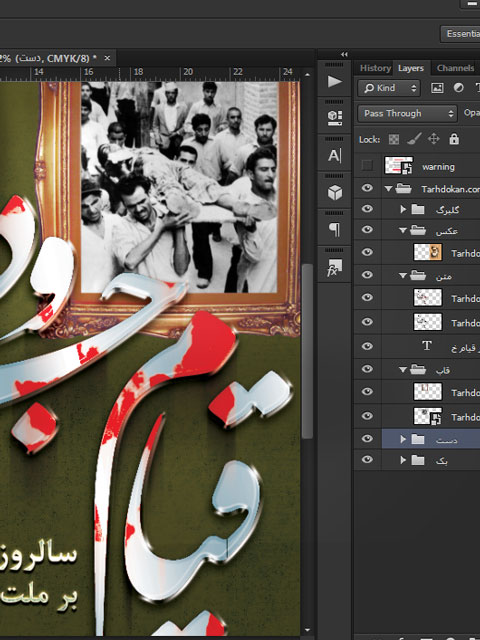
Task: Select second layer thumbnail in متن group
Action: pyautogui.click(x=427, y=322)
